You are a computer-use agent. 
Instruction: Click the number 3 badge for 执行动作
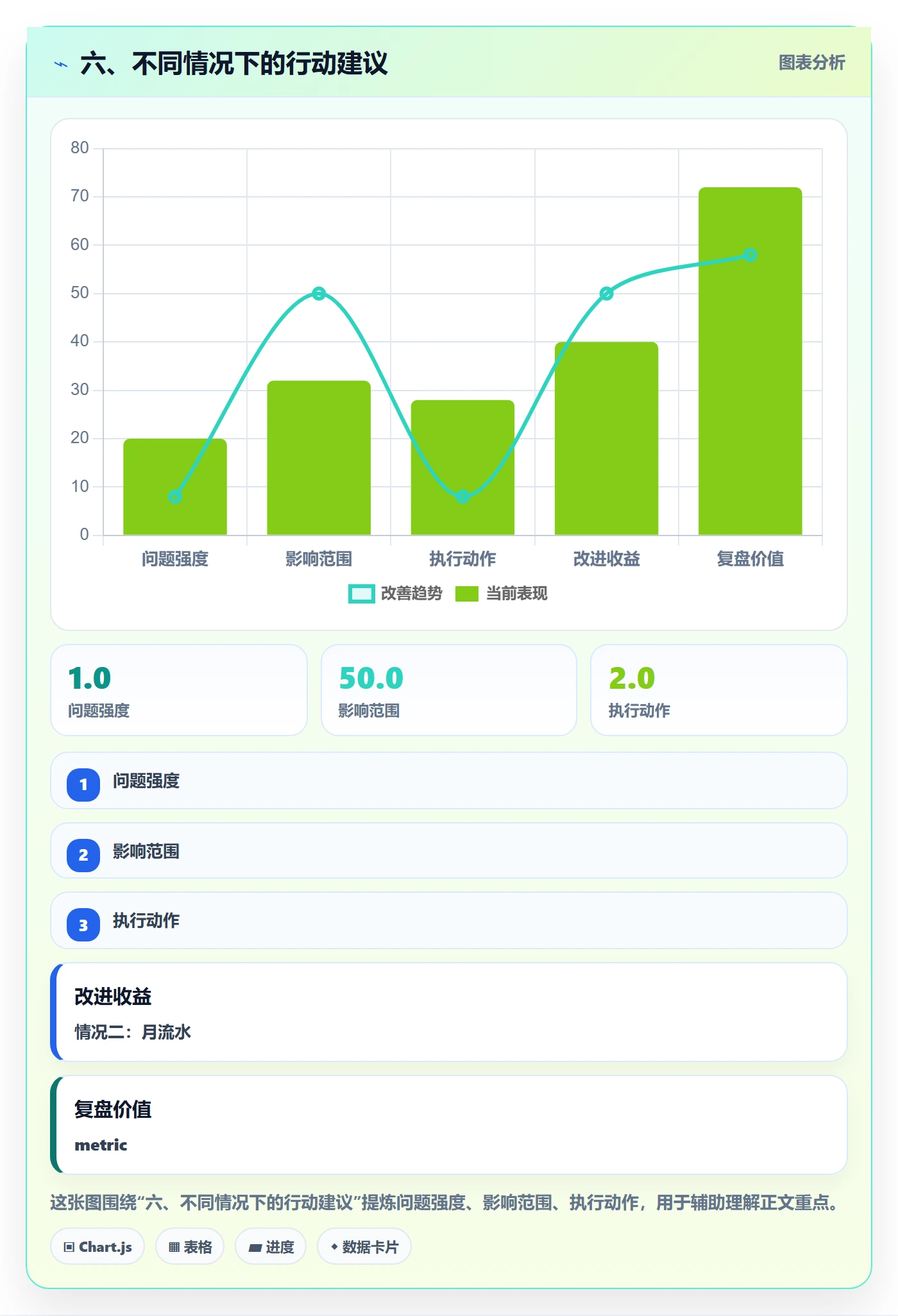(83, 925)
